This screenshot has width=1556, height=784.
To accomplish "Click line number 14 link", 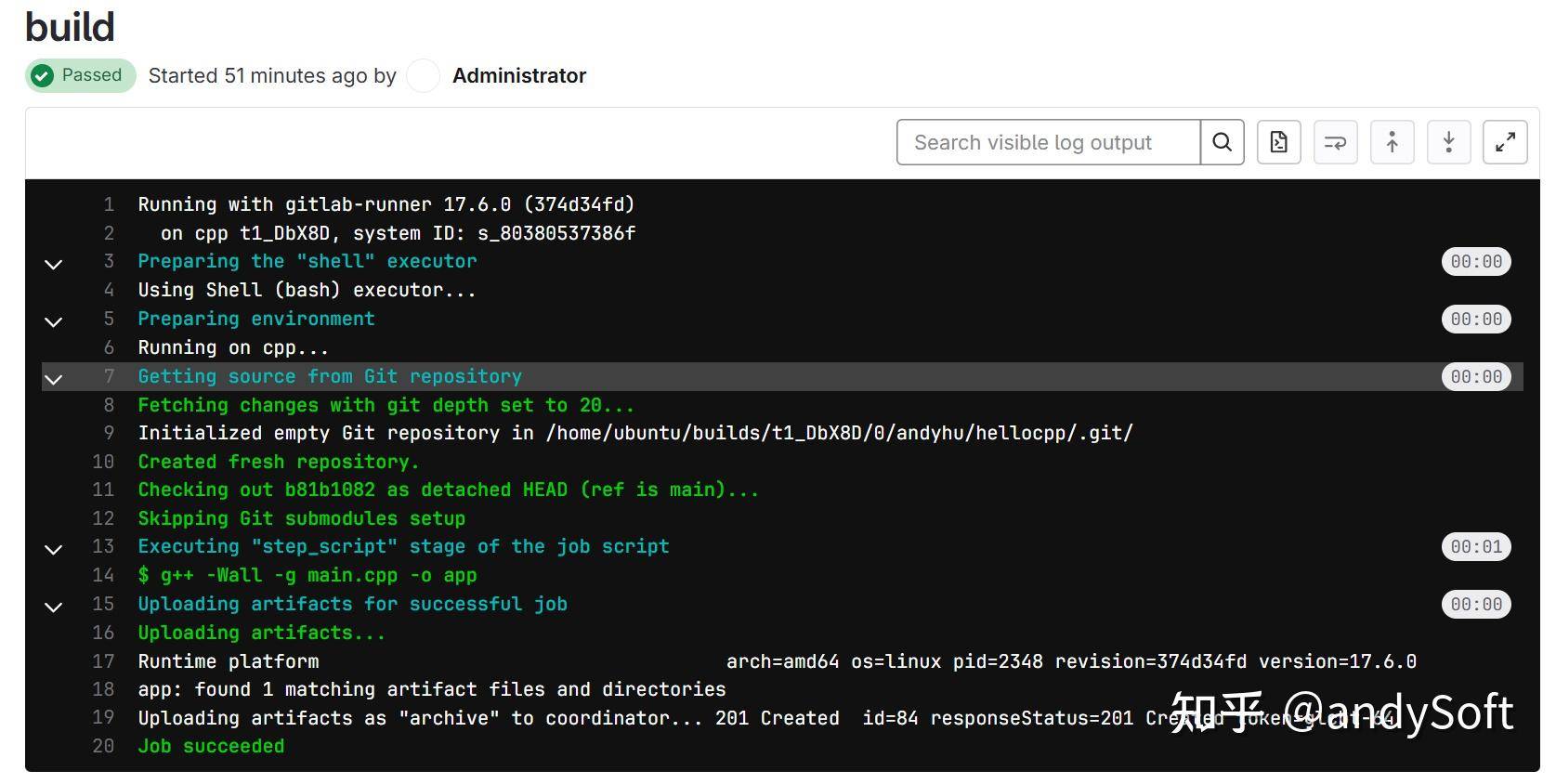I will [x=103, y=575].
